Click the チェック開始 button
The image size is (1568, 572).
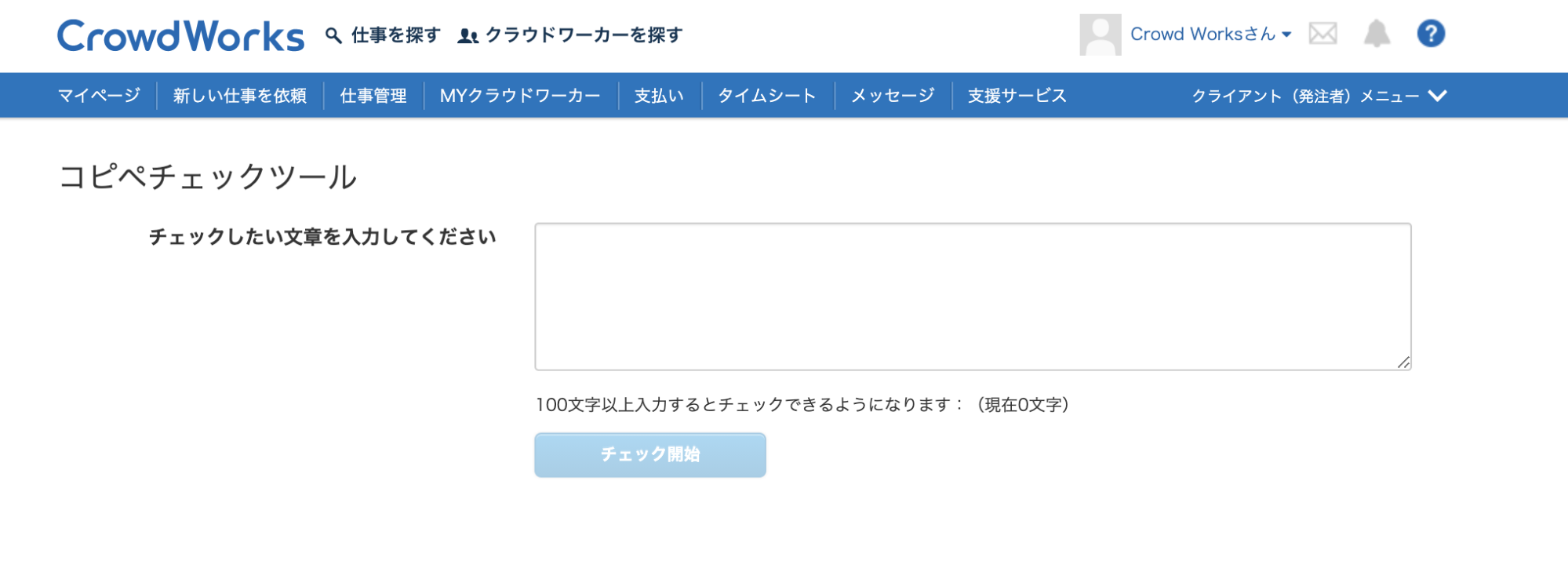[650, 455]
